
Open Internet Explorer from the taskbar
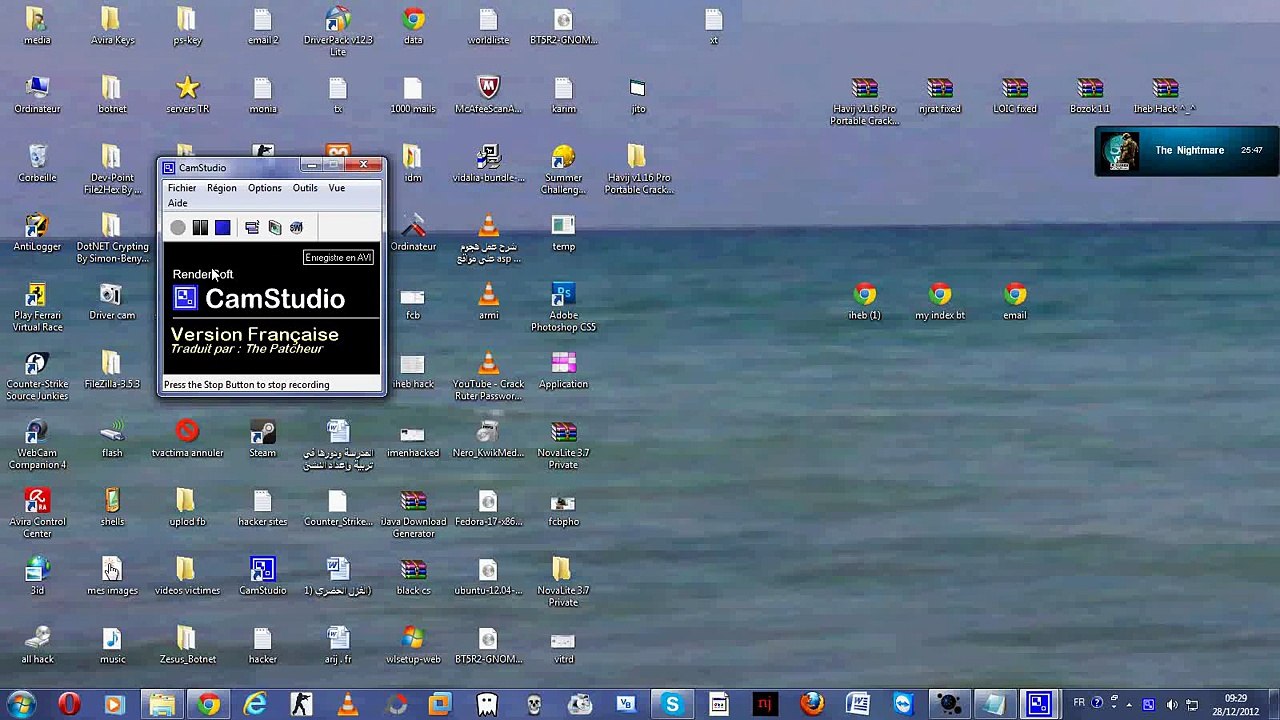tap(255, 704)
